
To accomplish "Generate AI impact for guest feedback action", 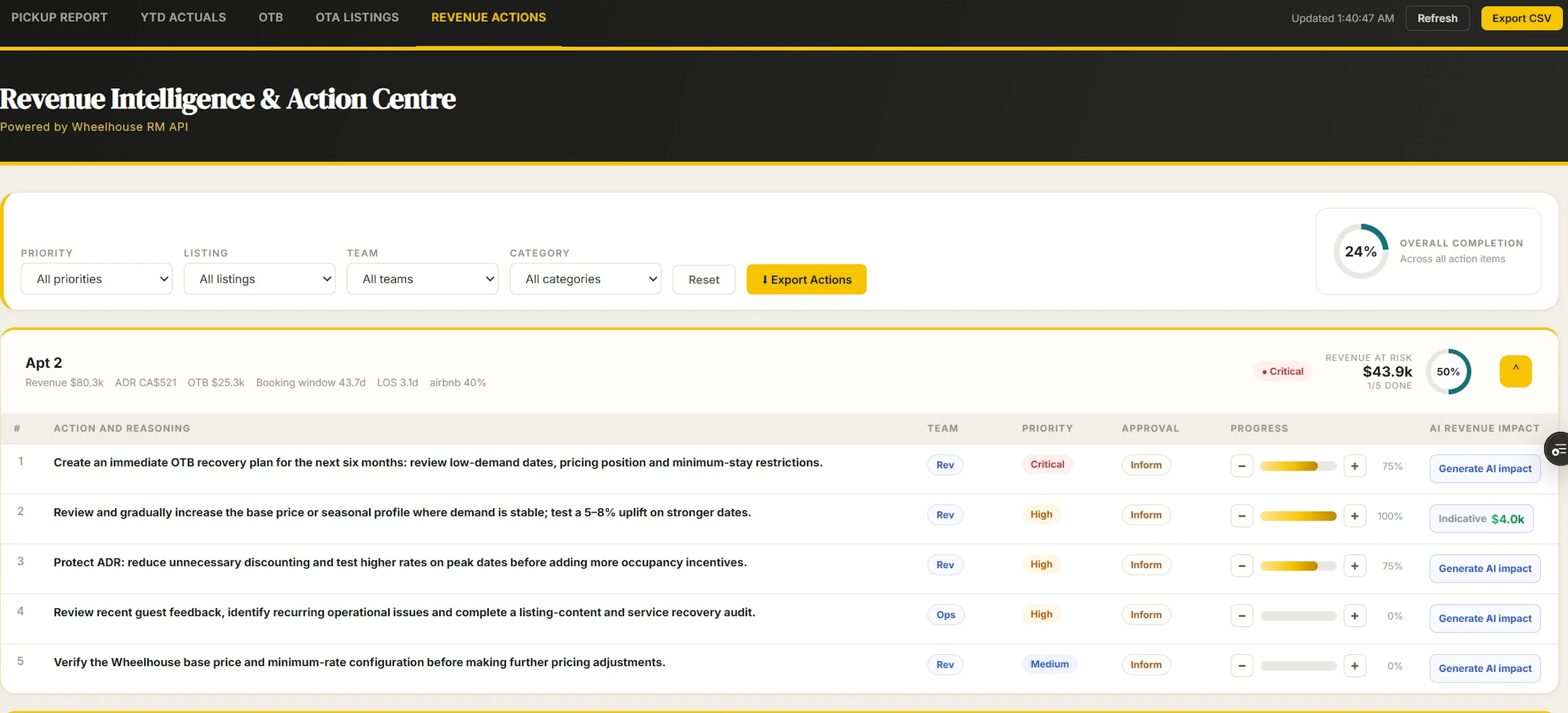I will point(1485,619).
